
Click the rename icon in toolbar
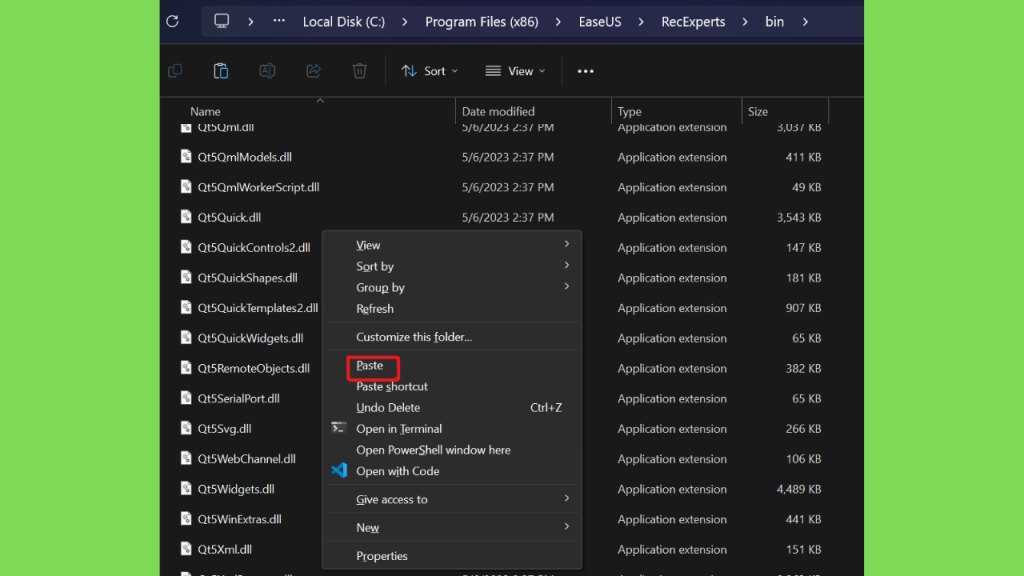[x=267, y=71]
